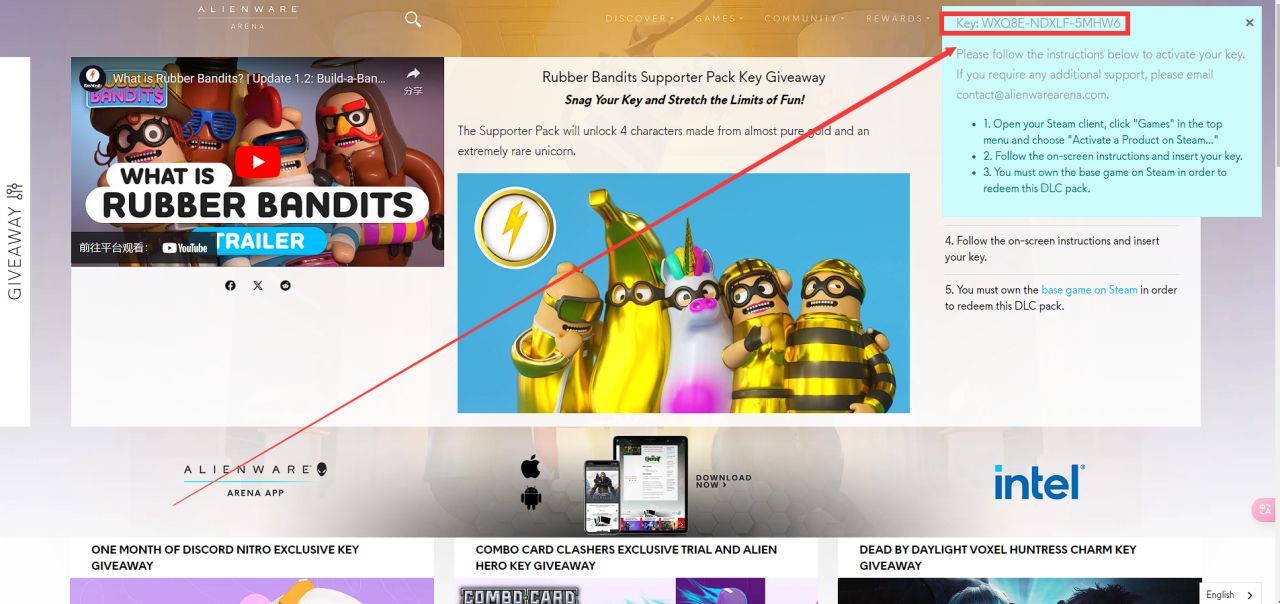Click the Apple App Store icon
The height and width of the screenshot is (604, 1280).
click(531, 467)
